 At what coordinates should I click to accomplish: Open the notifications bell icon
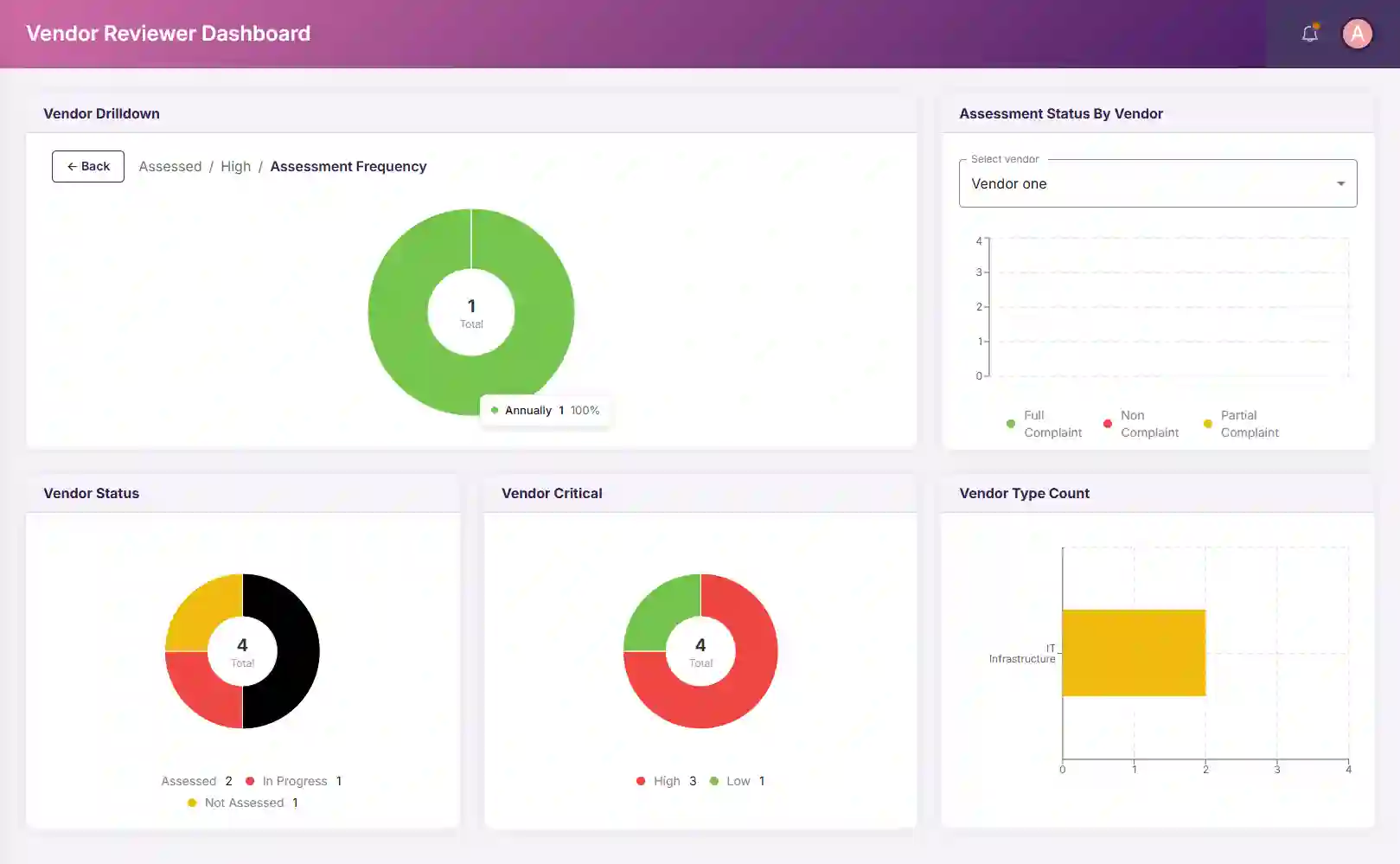point(1309,34)
